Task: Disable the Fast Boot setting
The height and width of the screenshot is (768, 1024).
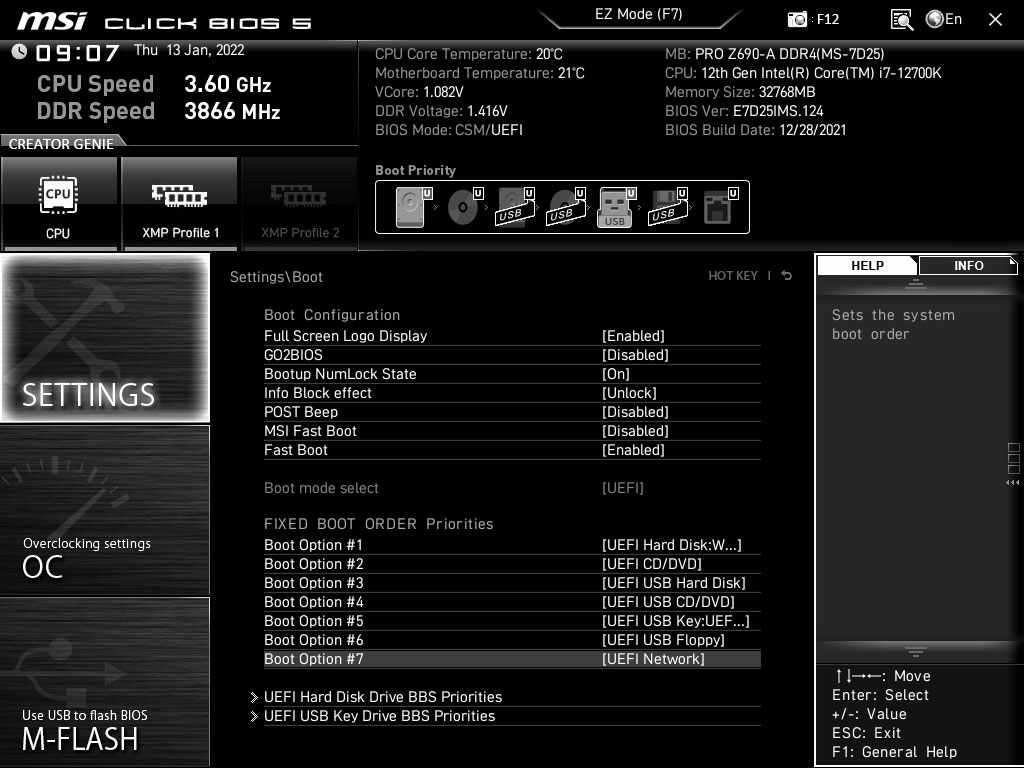Action: coord(634,450)
